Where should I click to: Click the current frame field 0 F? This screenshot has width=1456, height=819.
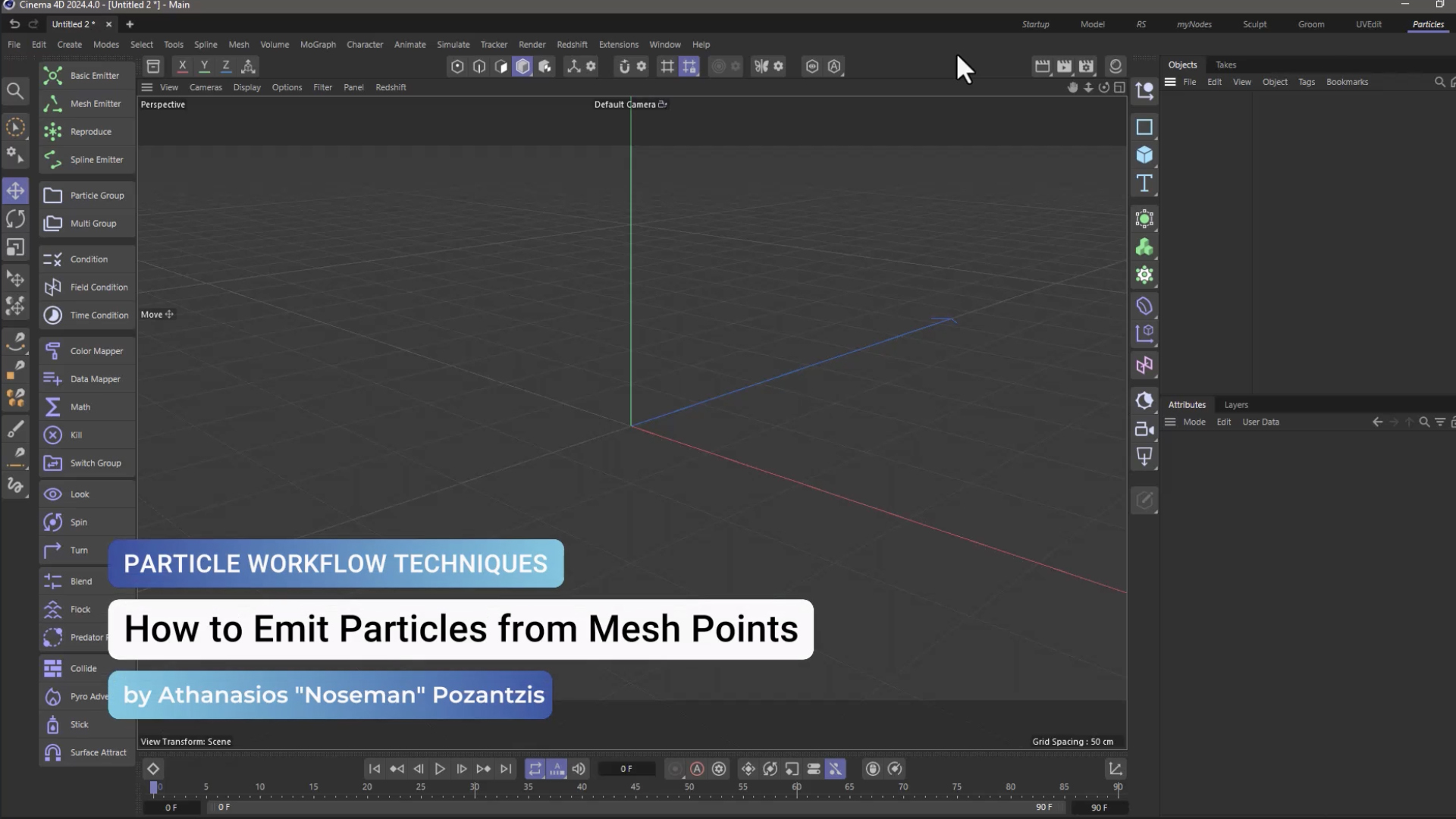626,769
